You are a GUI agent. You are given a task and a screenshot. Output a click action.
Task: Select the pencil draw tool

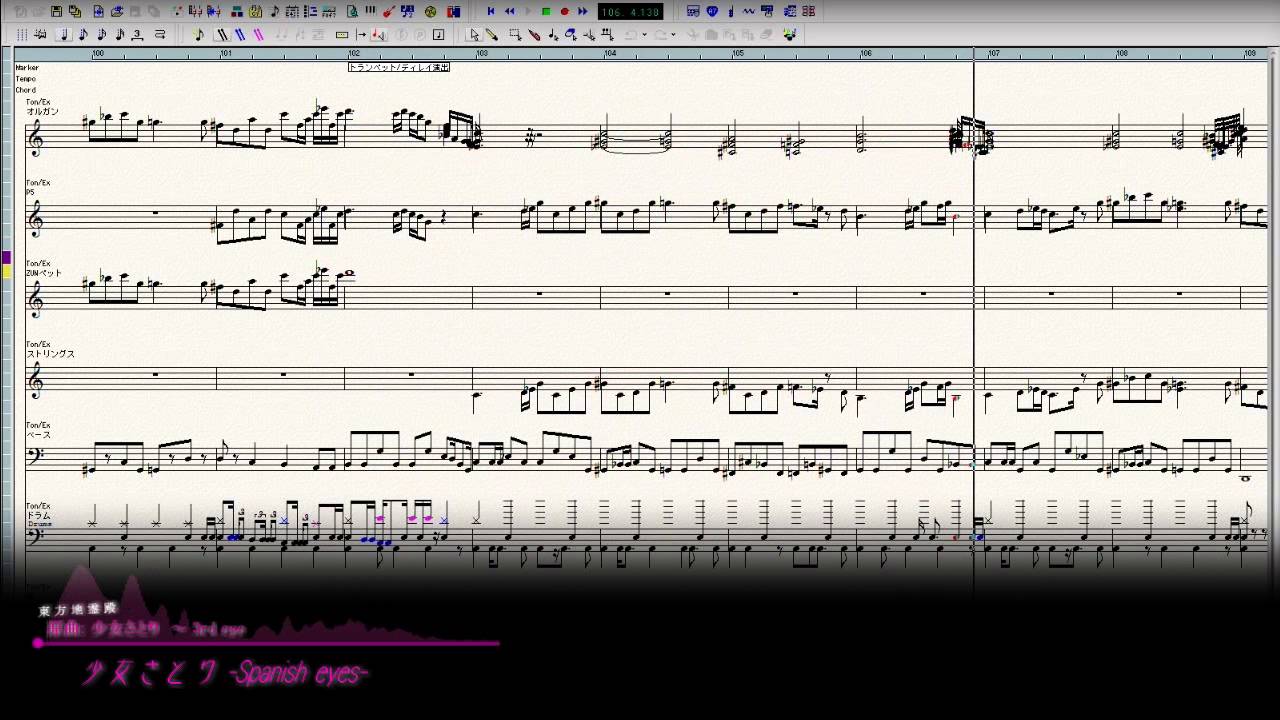coord(492,34)
